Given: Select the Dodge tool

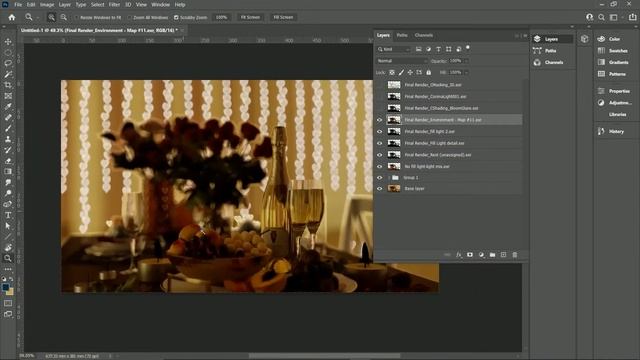Looking at the screenshot, I should point(8,193).
